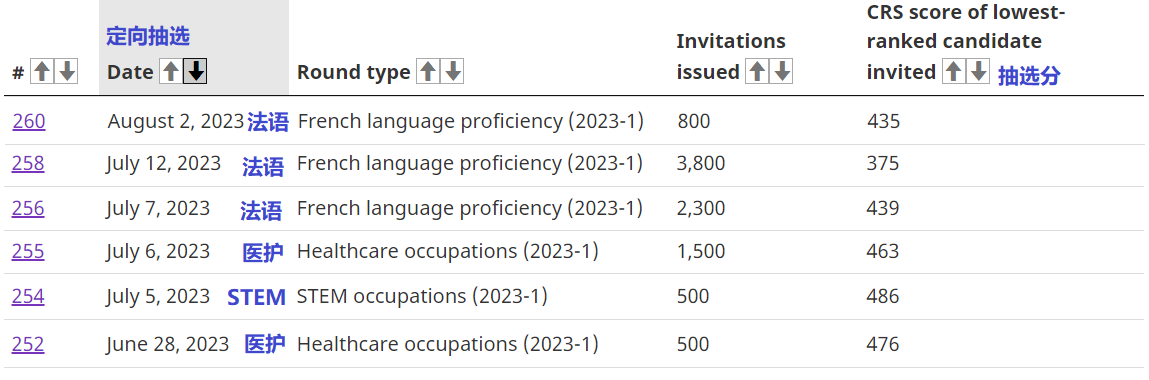Viewport: 1149px width, 380px height.
Task: Click the August 2, 2023 date cell
Action: pyautogui.click(x=176, y=121)
